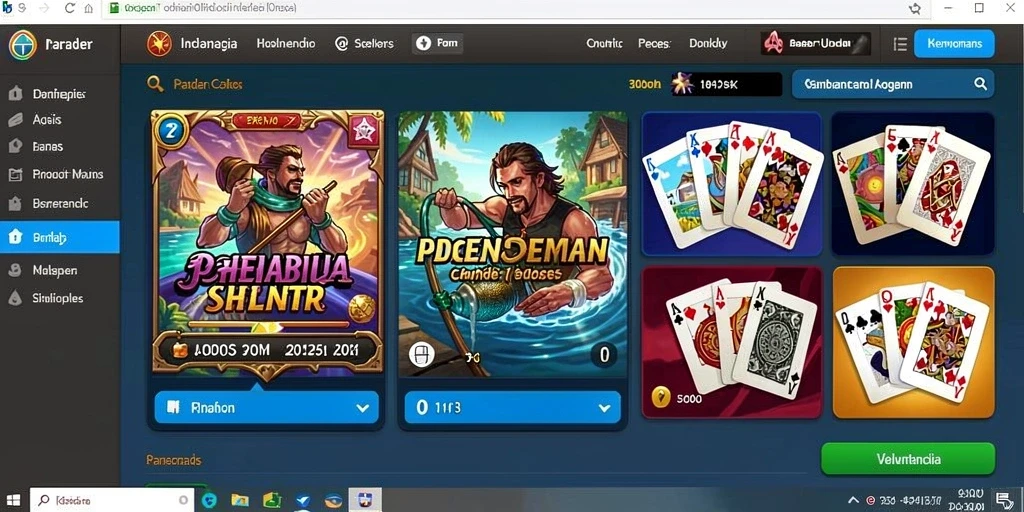Screen dimensions: 1024x512
Task: Click the mouse icon on the Pdcendeman card
Action: (421, 354)
